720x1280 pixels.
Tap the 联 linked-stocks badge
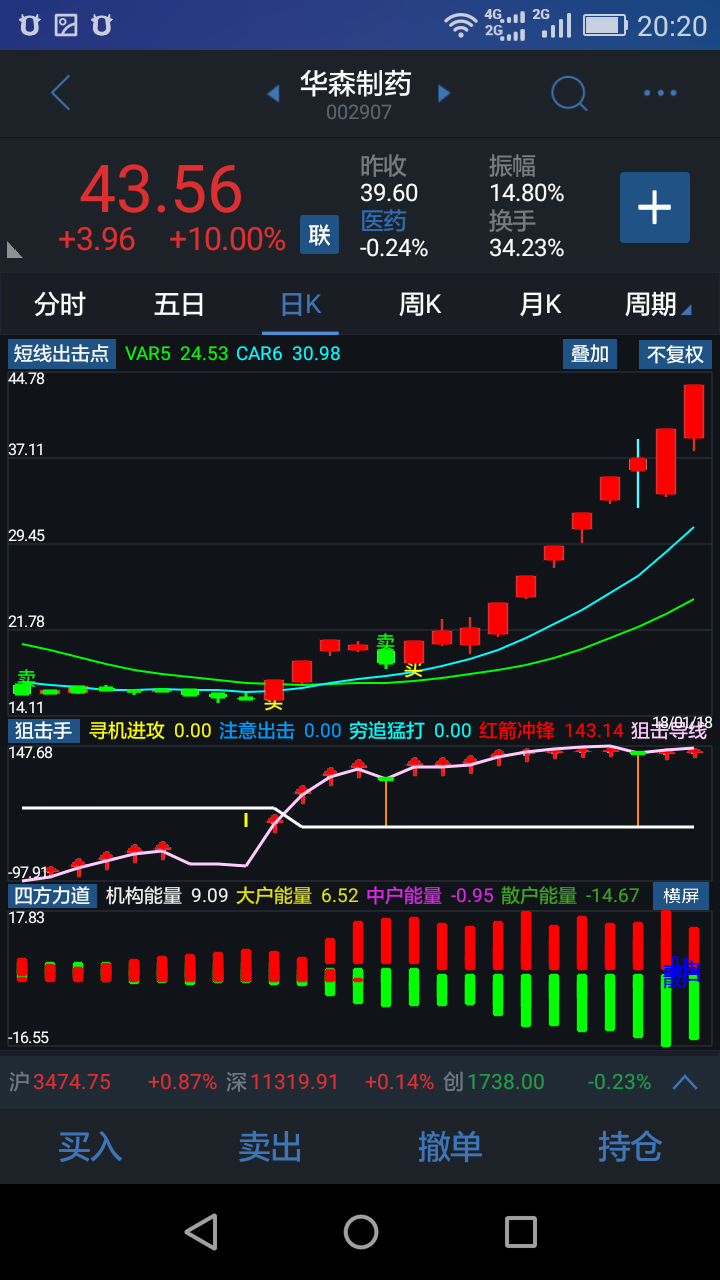click(320, 235)
